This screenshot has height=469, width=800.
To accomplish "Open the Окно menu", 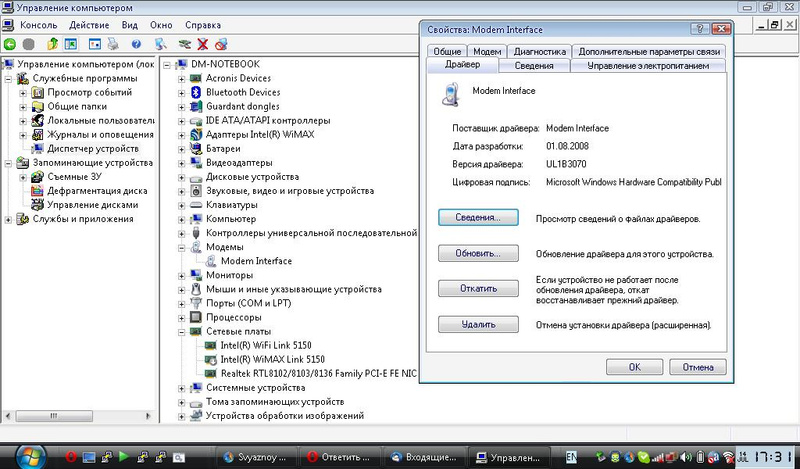I will 161,25.
